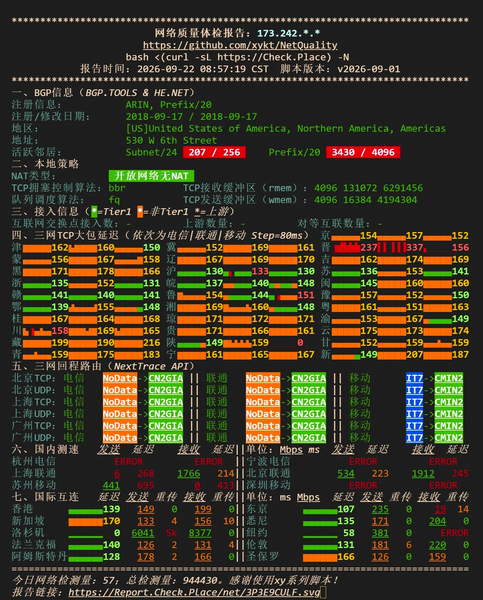Click 电信 CN2GIA badge in 北京TCP row
The width and height of the screenshot is (483, 600).
[x=165, y=378]
